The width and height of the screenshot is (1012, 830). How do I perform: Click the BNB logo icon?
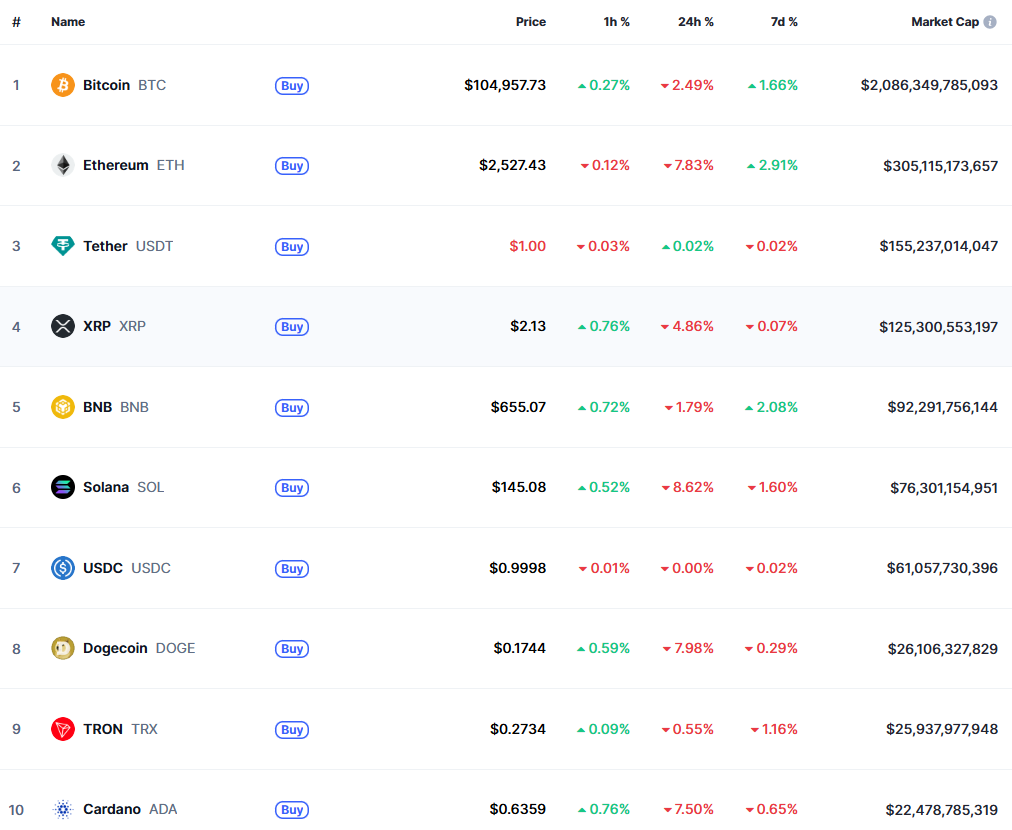point(63,407)
